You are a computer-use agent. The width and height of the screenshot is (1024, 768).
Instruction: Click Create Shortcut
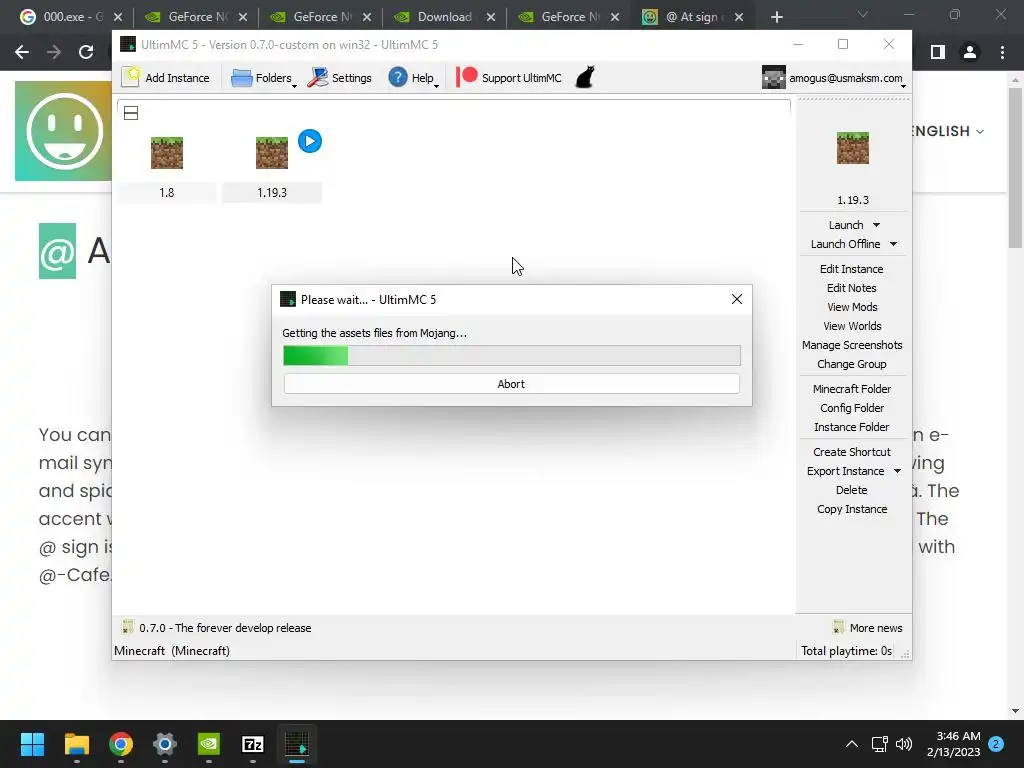point(852,452)
